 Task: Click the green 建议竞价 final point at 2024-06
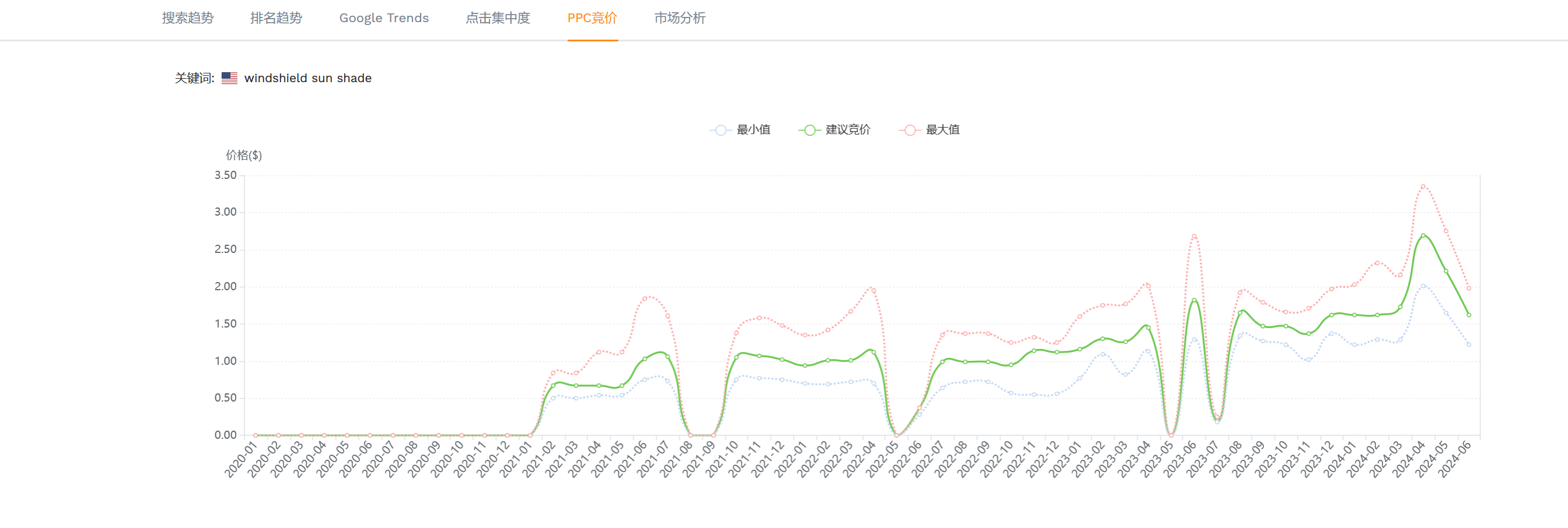(x=1468, y=315)
